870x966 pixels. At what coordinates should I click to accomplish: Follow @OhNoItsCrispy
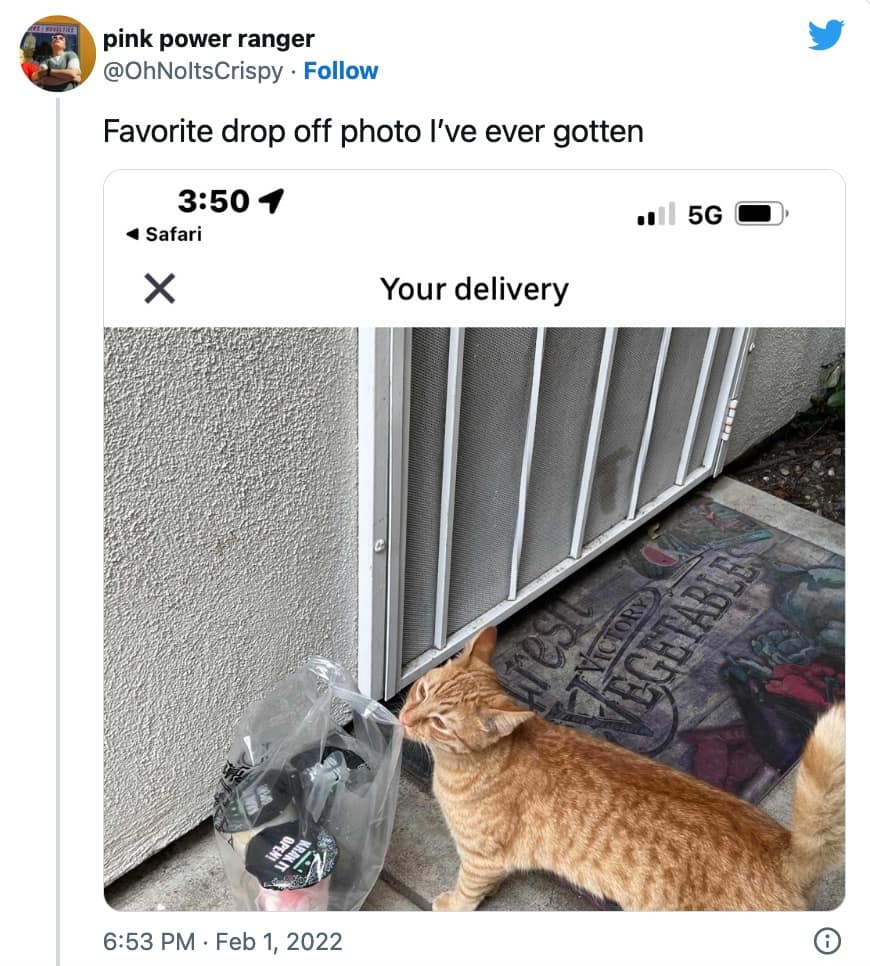341,71
